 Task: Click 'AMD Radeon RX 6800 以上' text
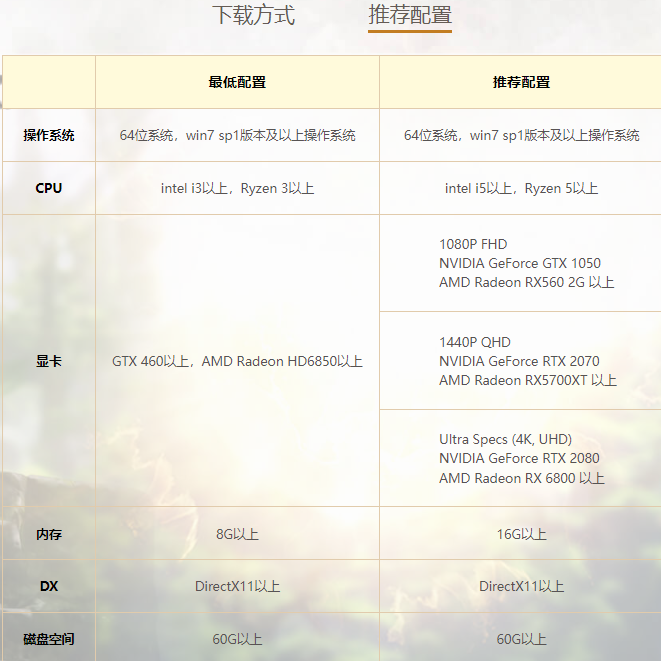[x=522, y=478]
